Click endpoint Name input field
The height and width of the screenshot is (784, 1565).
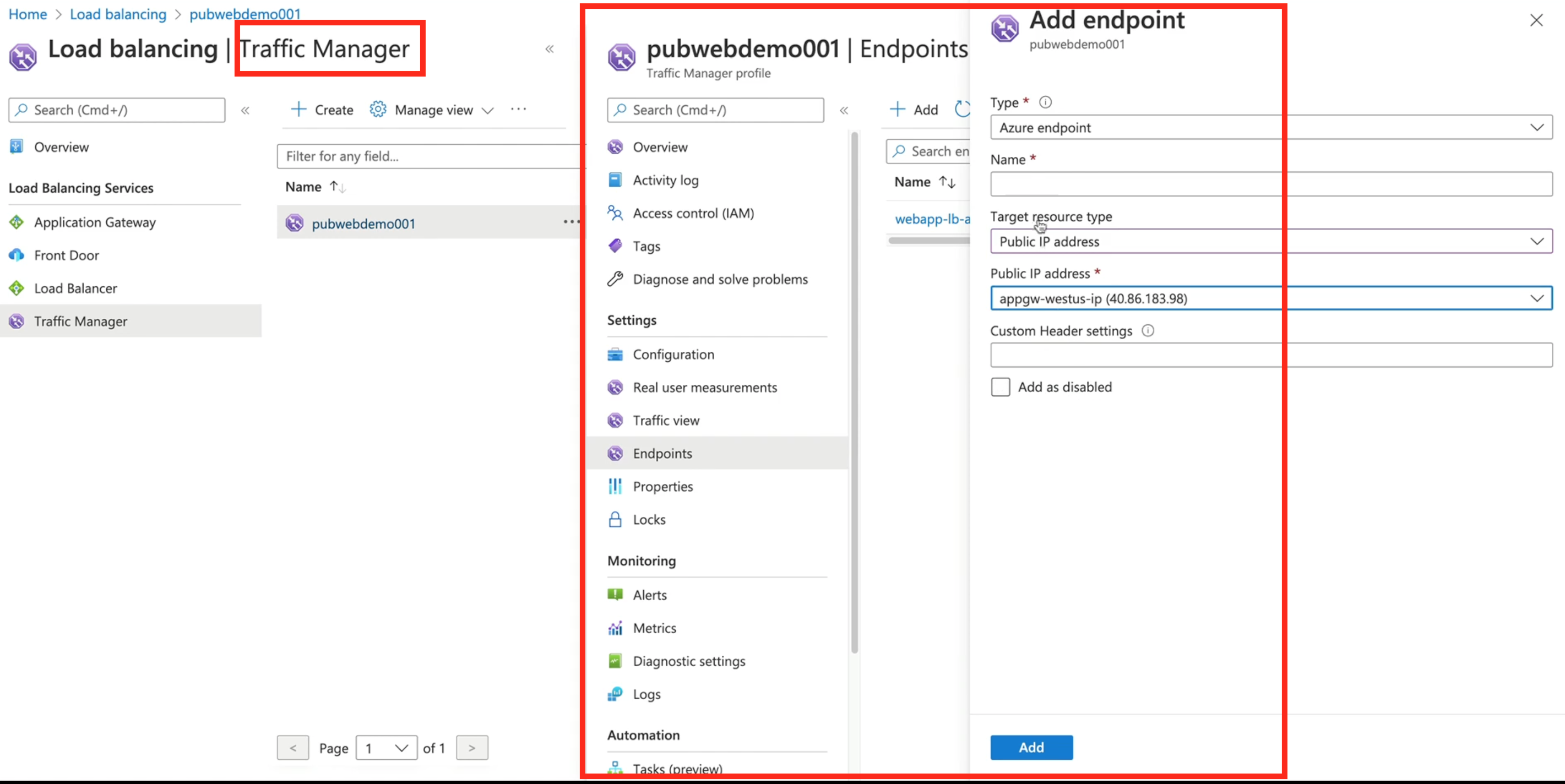click(x=1271, y=184)
